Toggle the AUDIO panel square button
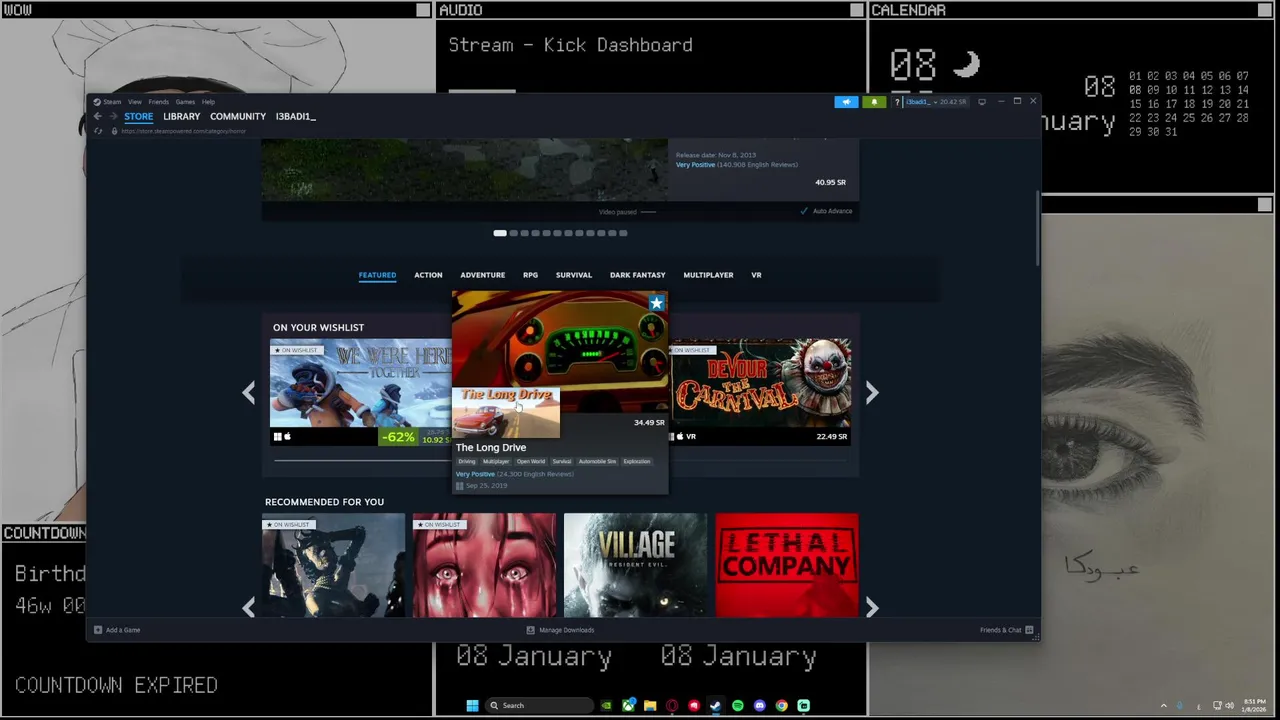The height and width of the screenshot is (720, 1280). [x=857, y=10]
